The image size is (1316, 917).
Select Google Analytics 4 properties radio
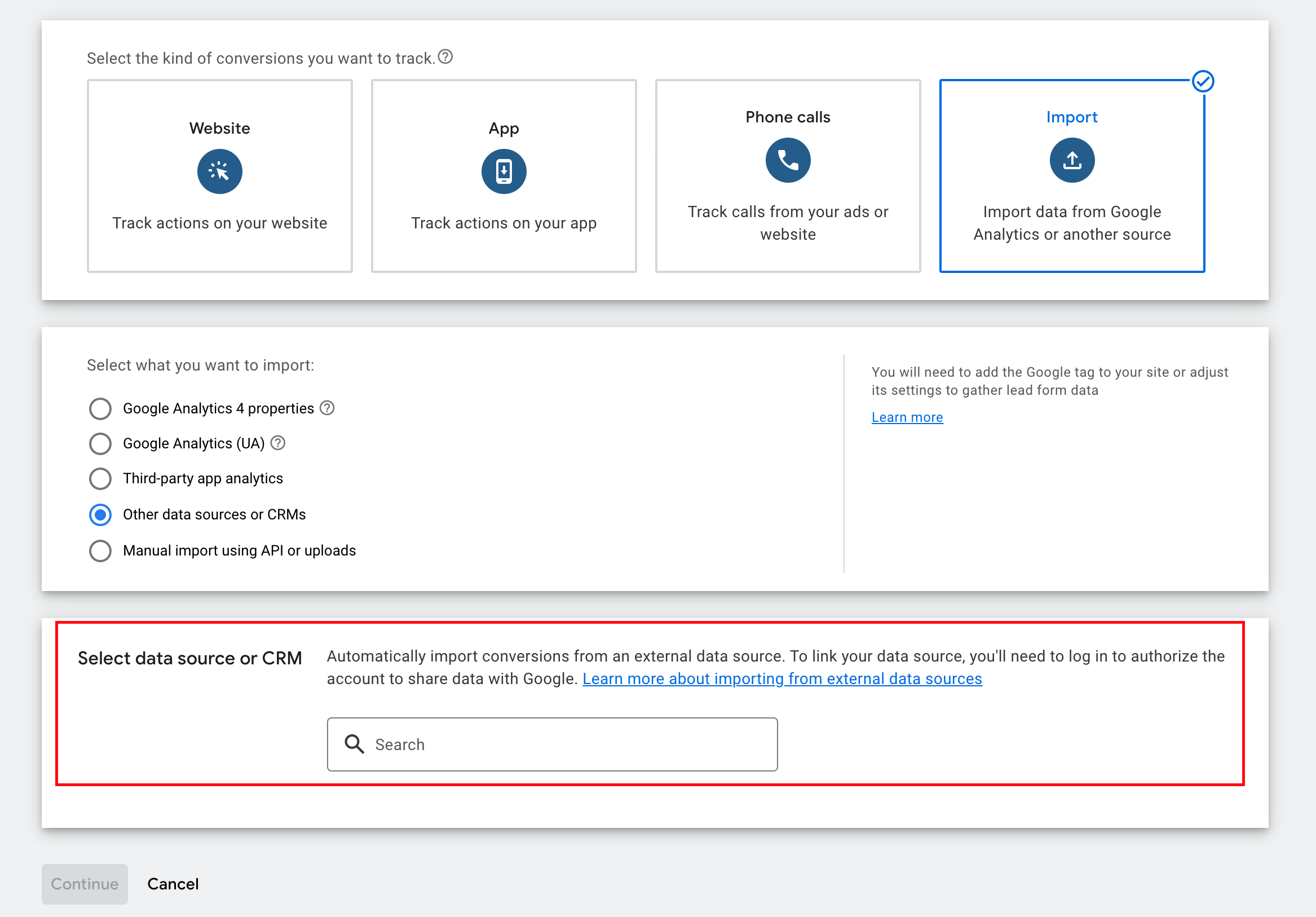(100, 409)
